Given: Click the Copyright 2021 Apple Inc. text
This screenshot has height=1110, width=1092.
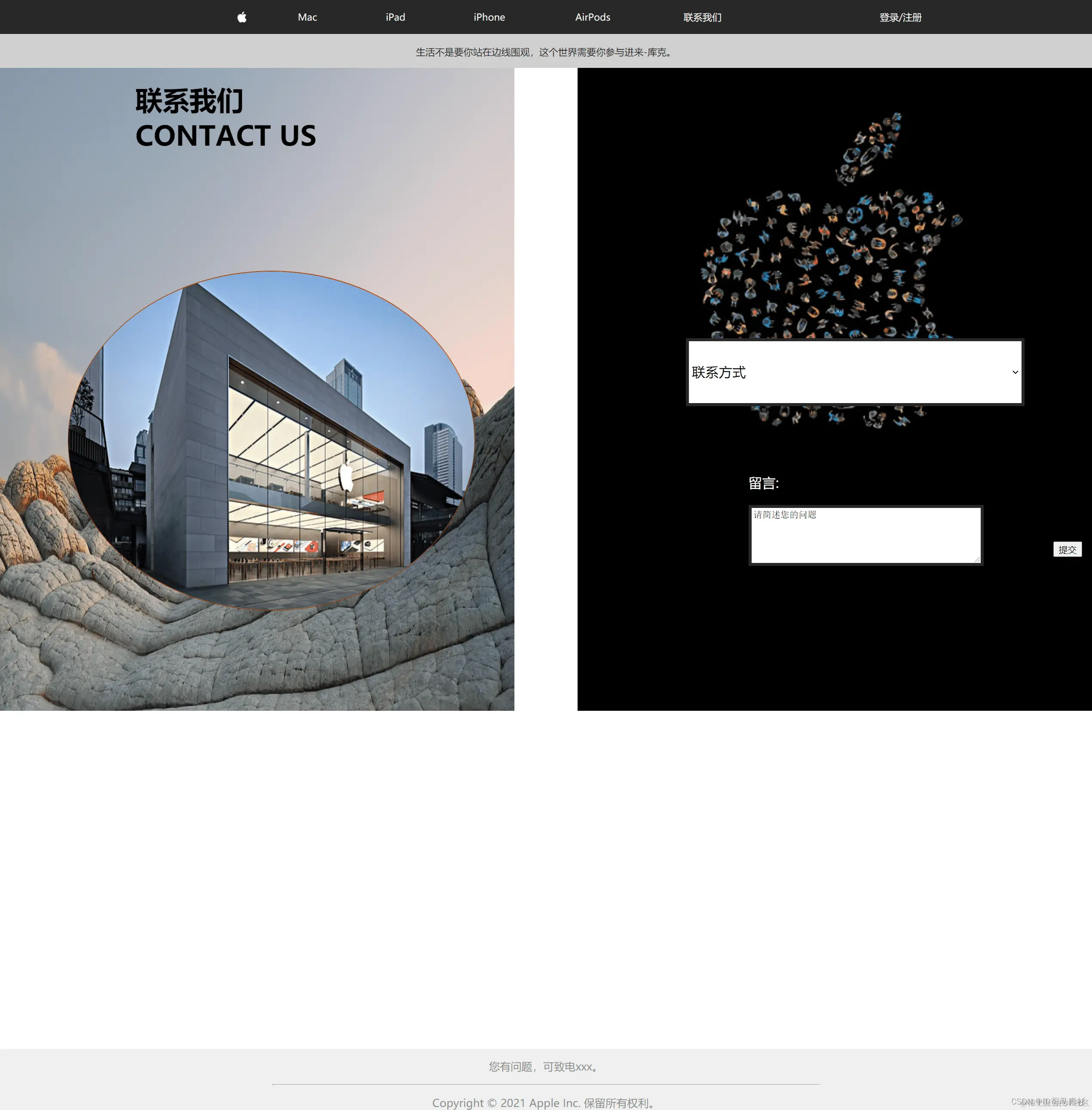Looking at the screenshot, I should click(544, 1103).
